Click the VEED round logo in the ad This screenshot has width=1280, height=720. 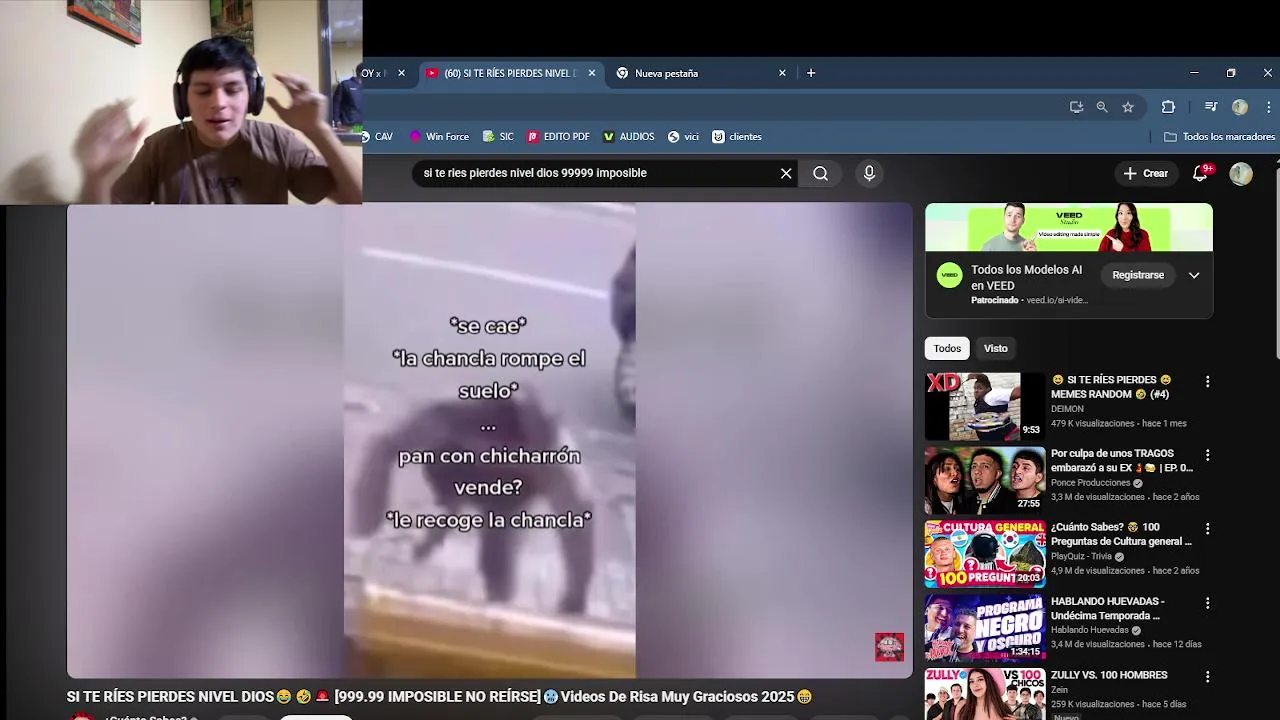(x=949, y=275)
